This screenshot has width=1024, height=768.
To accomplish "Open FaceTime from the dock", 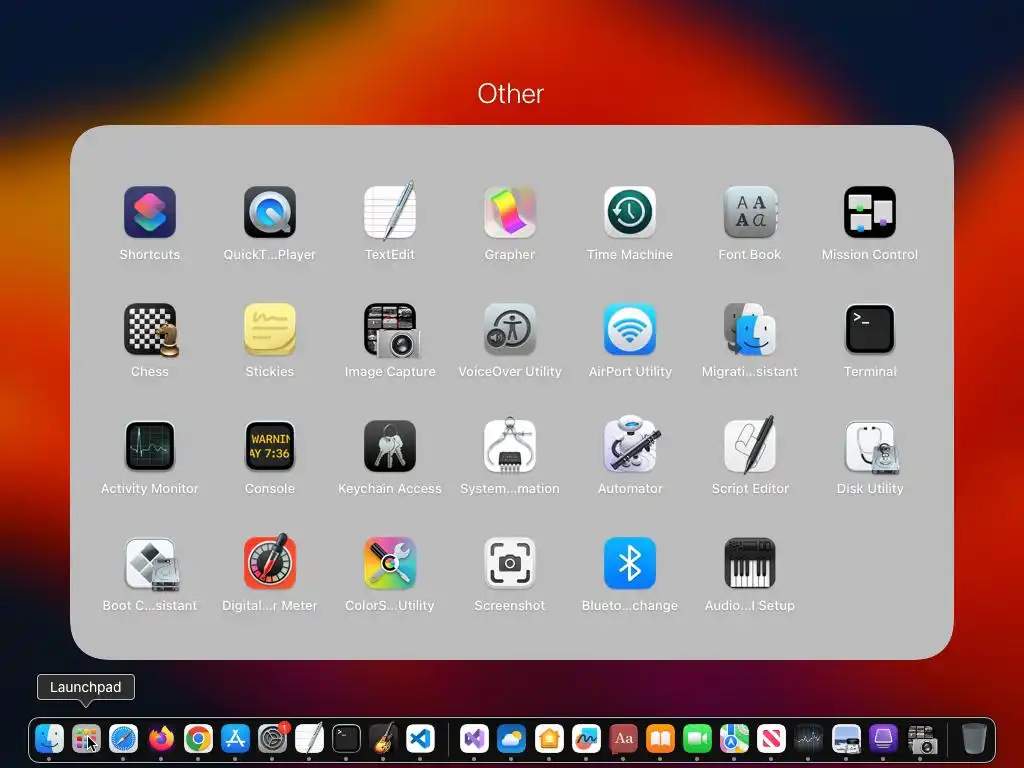I will tap(697, 739).
